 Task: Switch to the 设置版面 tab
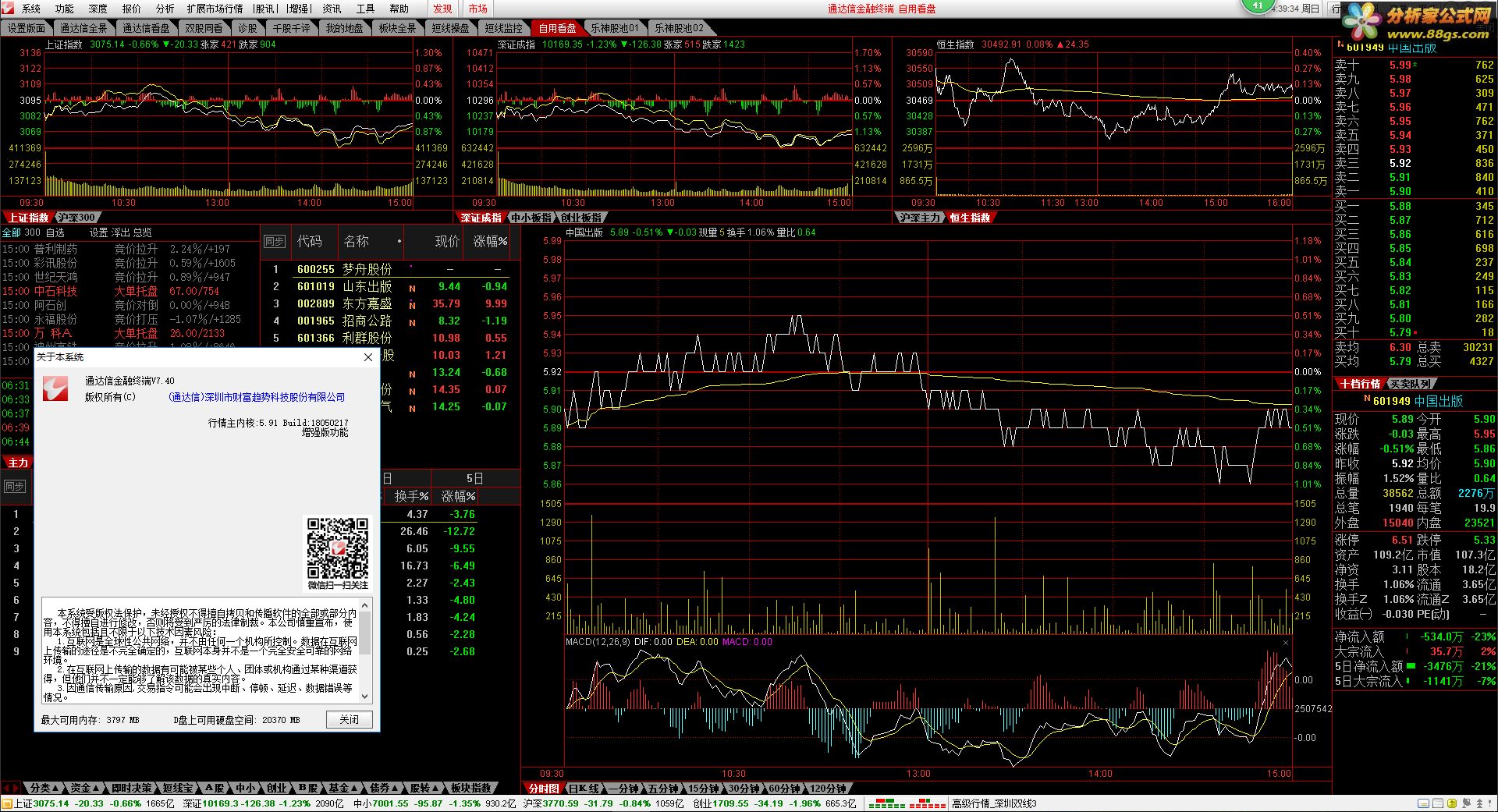tap(27, 28)
